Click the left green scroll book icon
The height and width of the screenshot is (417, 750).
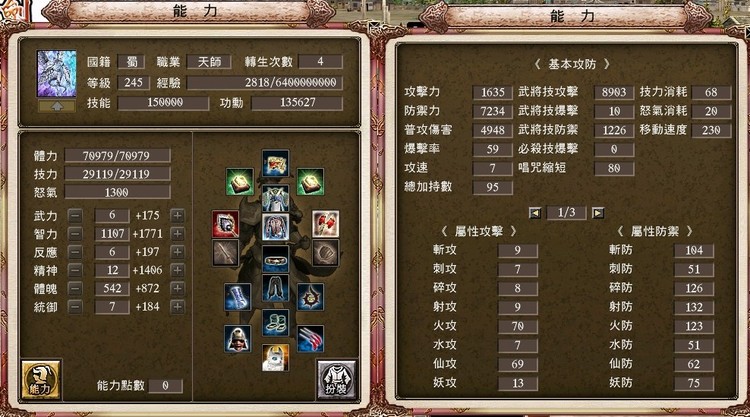(x=240, y=182)
